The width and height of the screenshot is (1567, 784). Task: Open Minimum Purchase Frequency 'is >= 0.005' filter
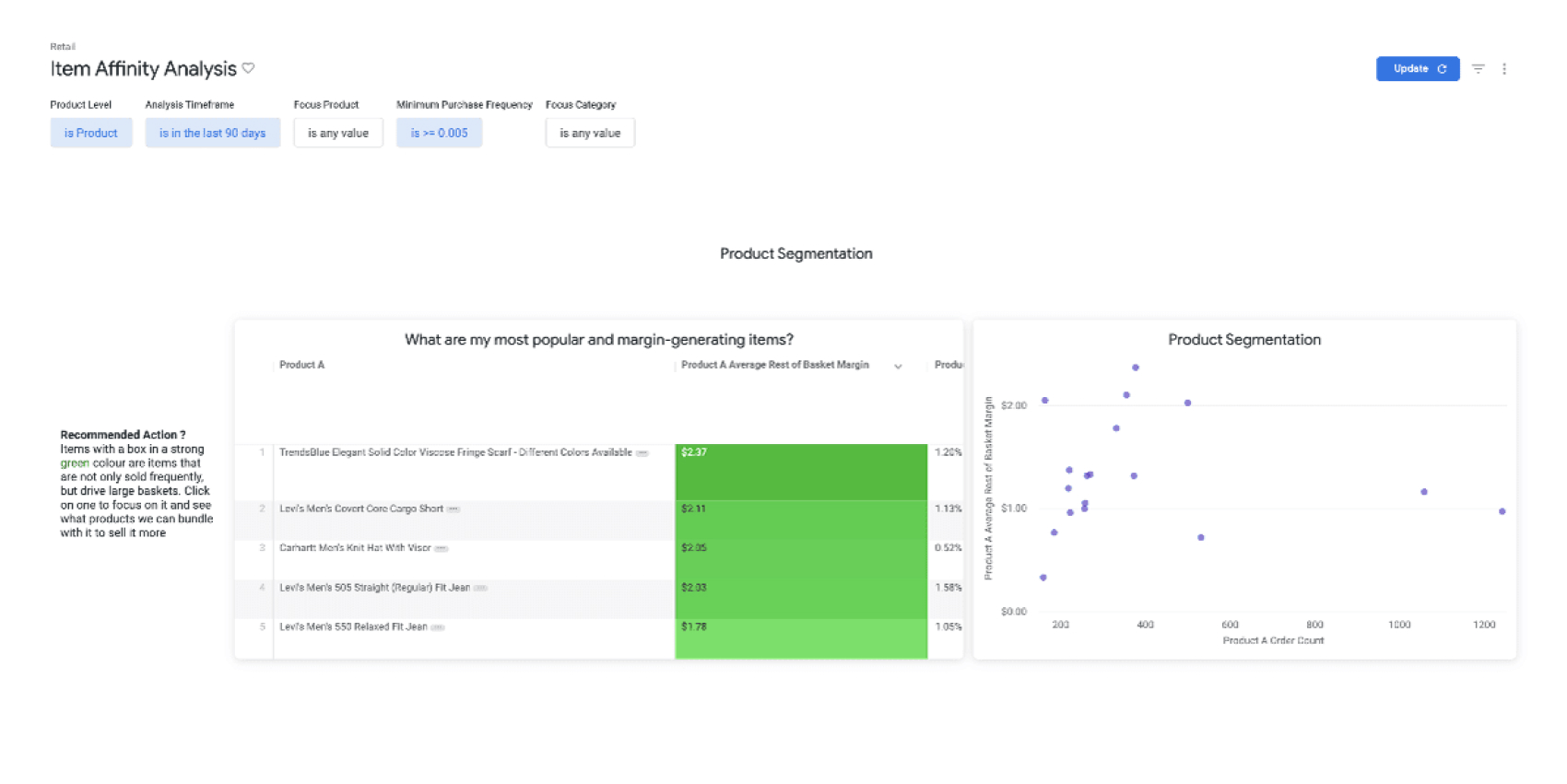pyautogui.click(x=439, y=133)
